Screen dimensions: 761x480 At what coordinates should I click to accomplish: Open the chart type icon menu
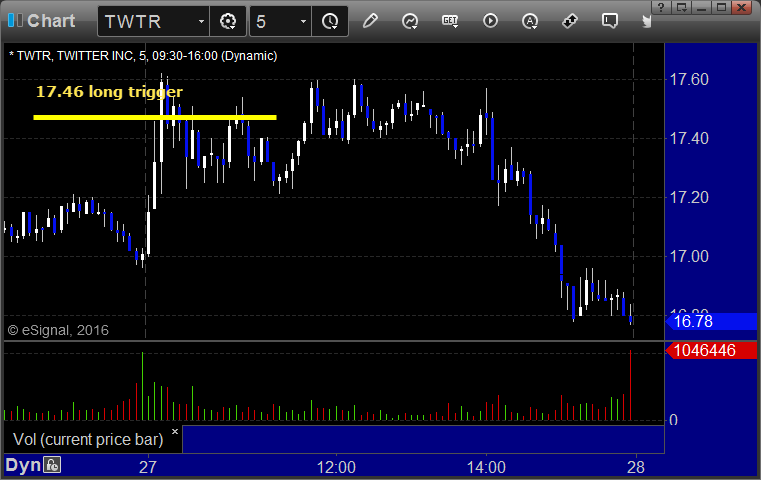pos(410,21)
